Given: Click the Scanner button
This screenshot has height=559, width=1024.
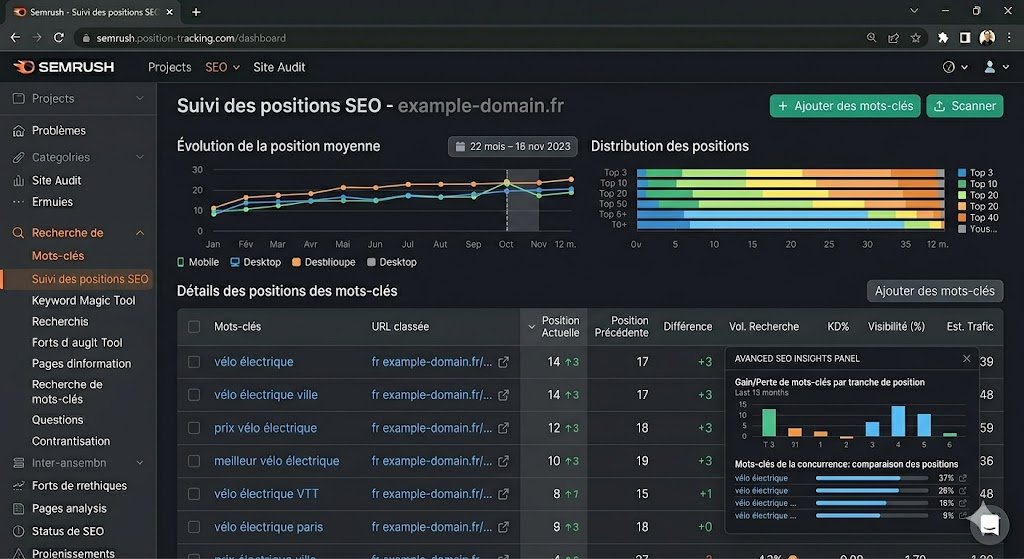Looking at the screenshot, I should [965, 106].
